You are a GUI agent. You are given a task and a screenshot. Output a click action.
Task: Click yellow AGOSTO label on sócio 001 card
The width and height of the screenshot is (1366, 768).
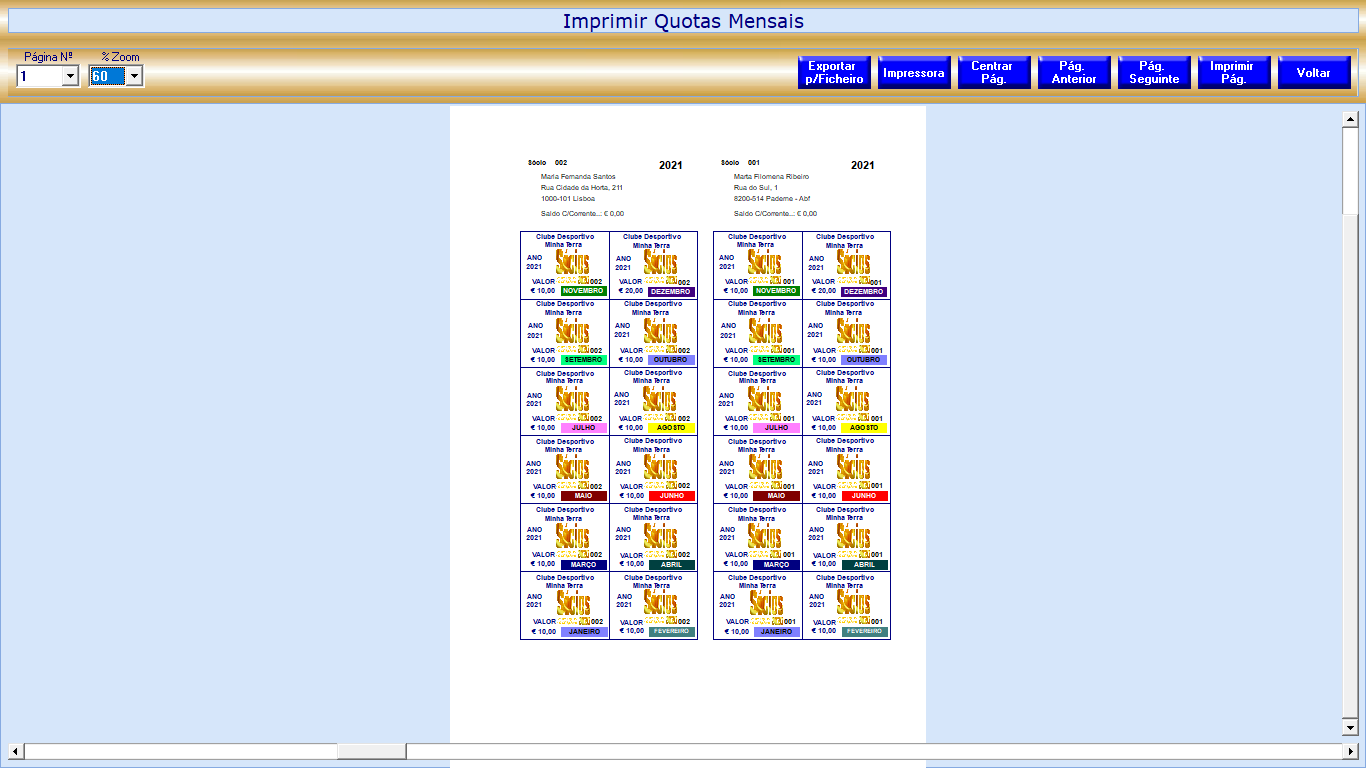pos(864,428)
